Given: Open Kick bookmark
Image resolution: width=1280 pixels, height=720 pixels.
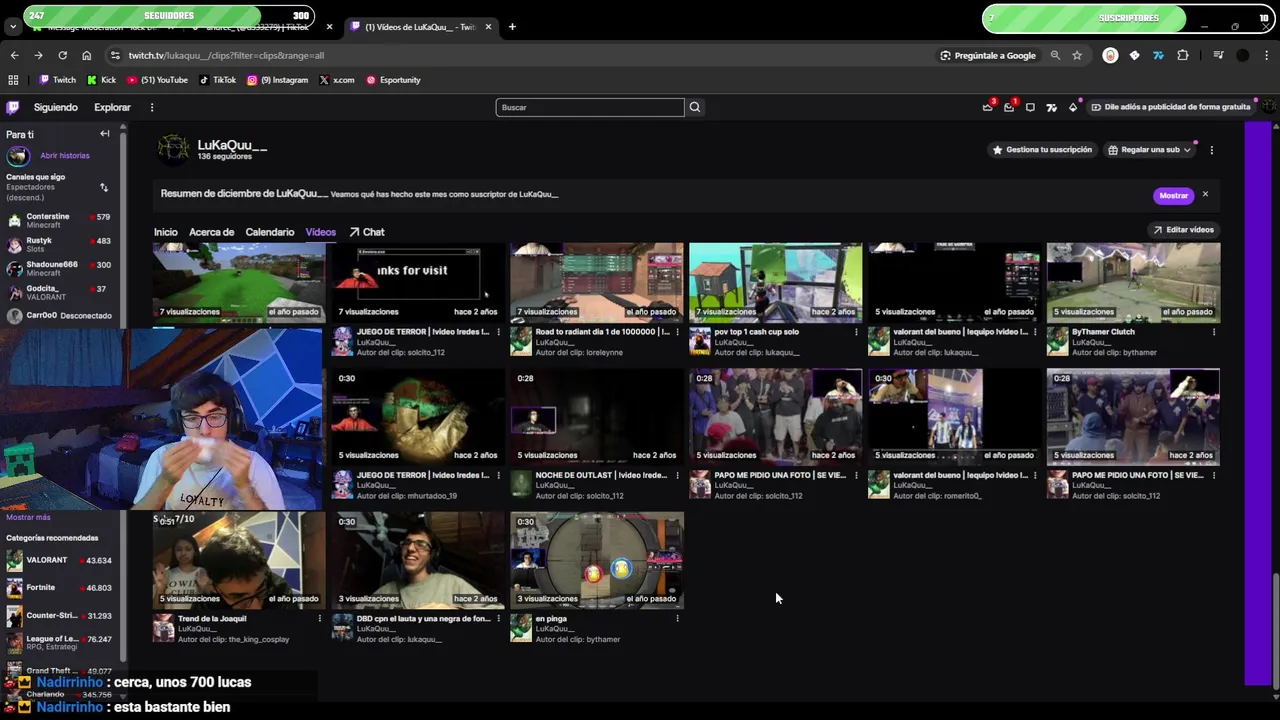Looking at the screenshot, I should click(101, 80).
